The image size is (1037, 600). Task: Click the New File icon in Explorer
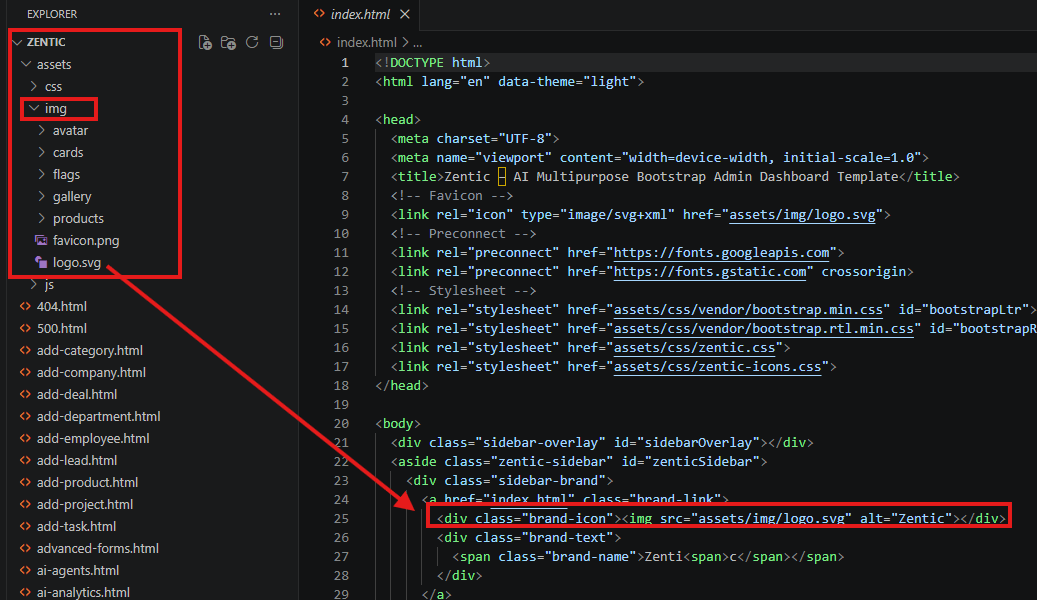coord(205,42)
